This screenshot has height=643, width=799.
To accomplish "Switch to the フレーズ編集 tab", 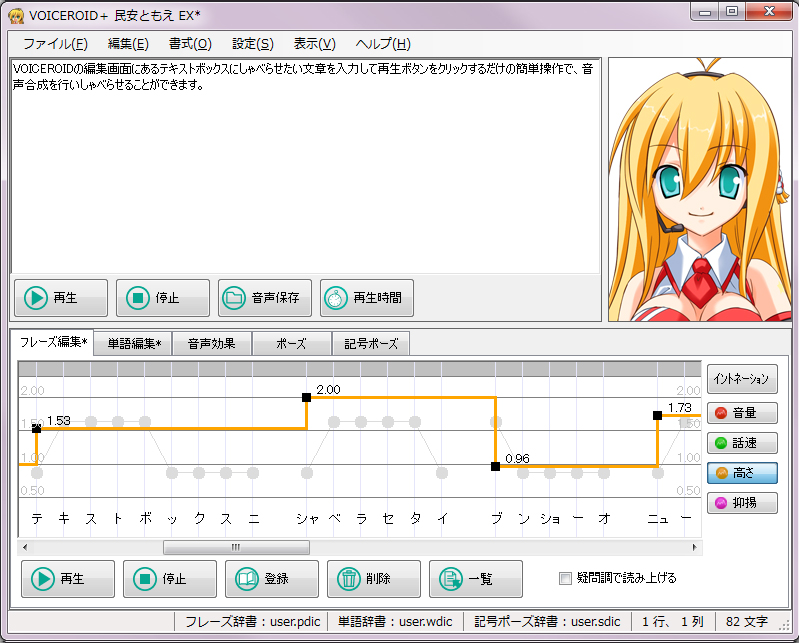I will (x=52, y=342).
